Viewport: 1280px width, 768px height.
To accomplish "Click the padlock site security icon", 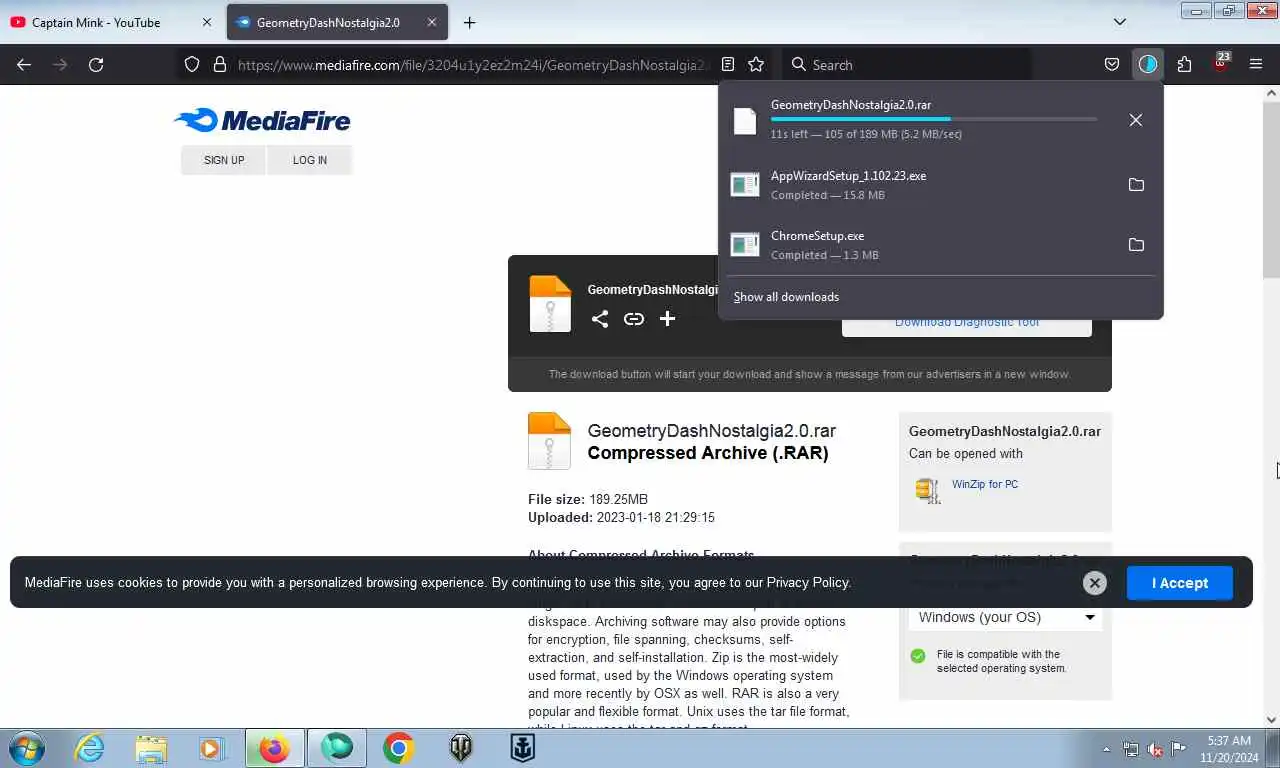I will (x=220, y=64).
